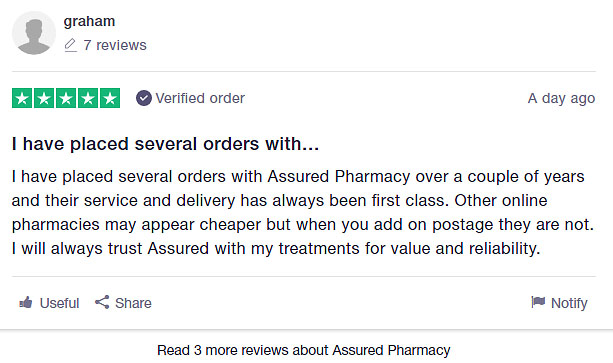Click the share network icon

point(102,302)
